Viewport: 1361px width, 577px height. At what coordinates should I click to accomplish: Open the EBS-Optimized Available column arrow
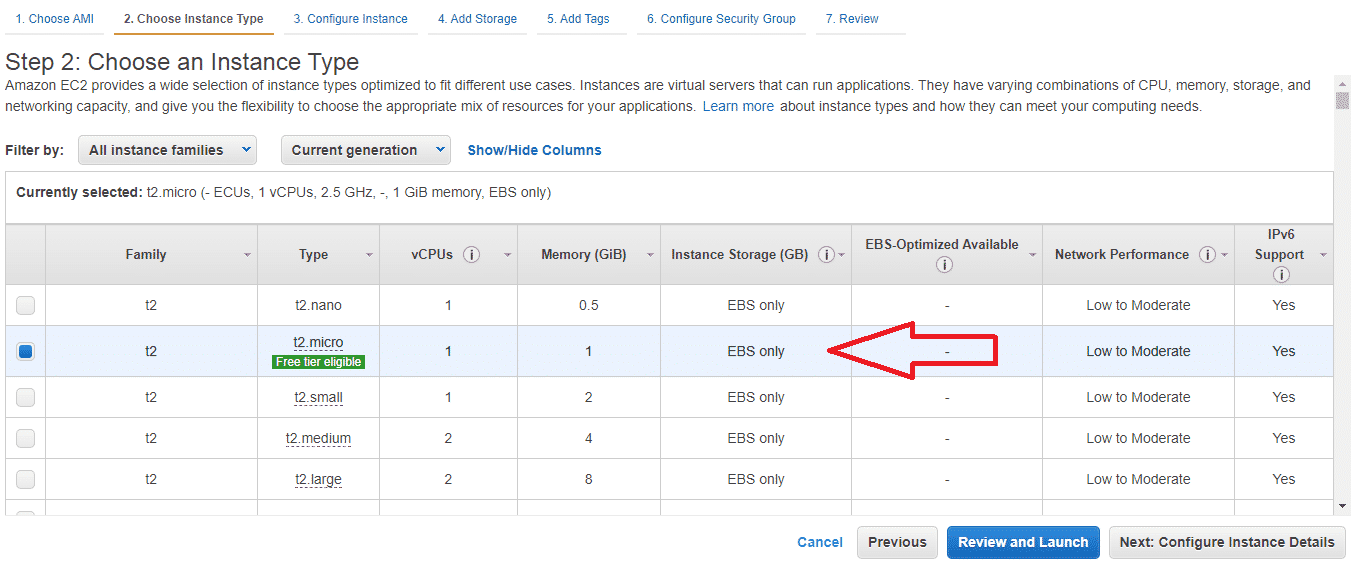coord(1032,255)
